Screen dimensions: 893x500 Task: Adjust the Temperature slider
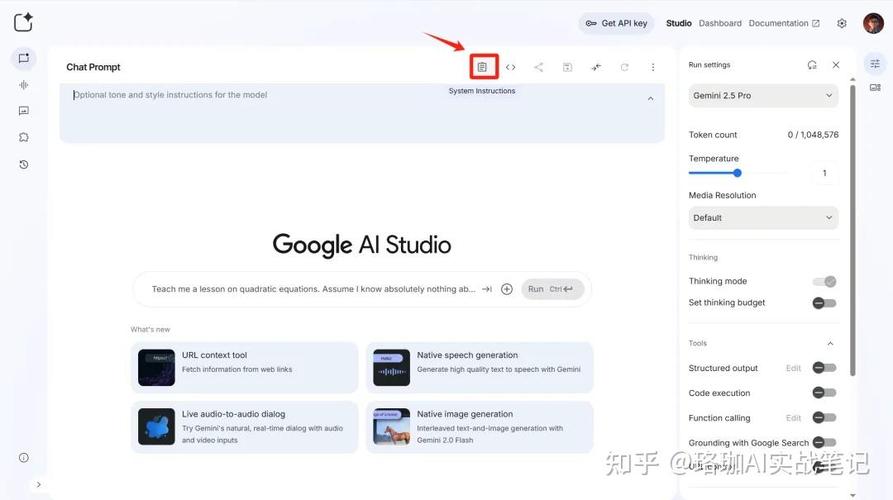coord(737,173)
